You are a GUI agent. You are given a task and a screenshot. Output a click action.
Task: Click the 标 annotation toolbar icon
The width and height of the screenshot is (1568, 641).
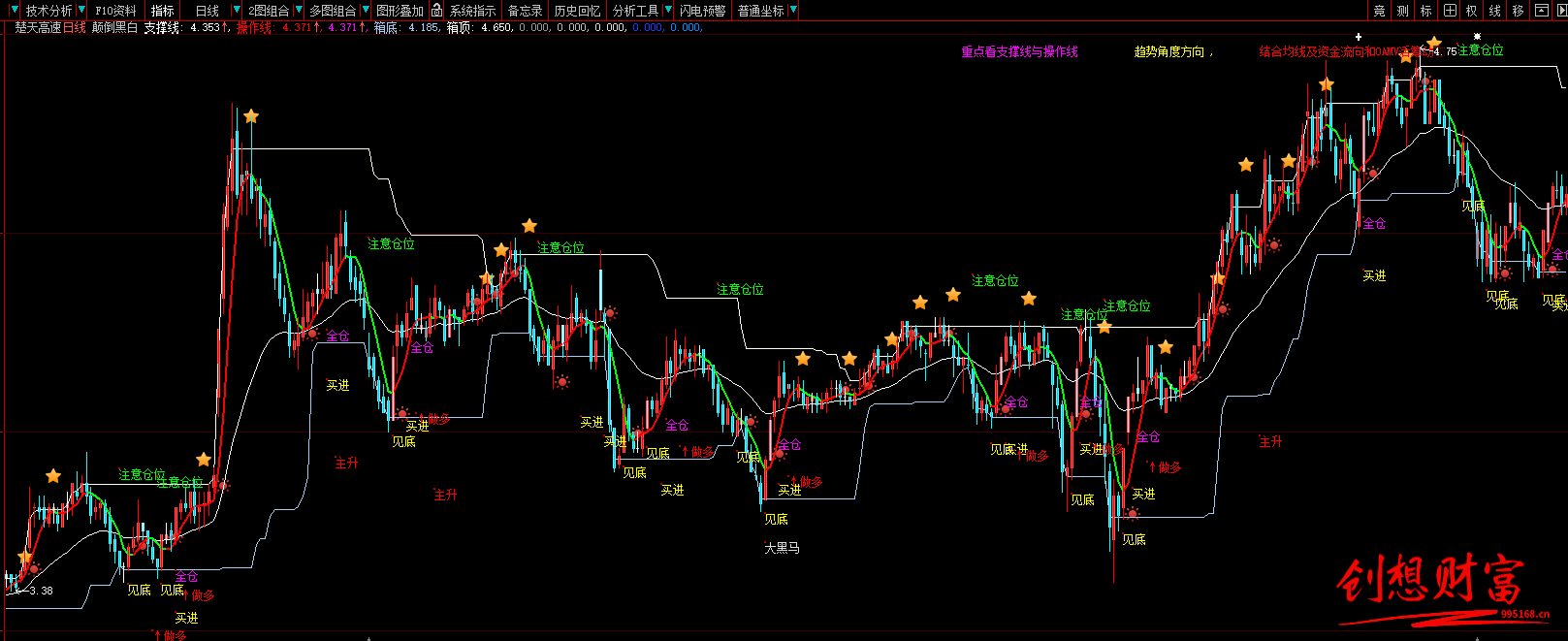1425,11
